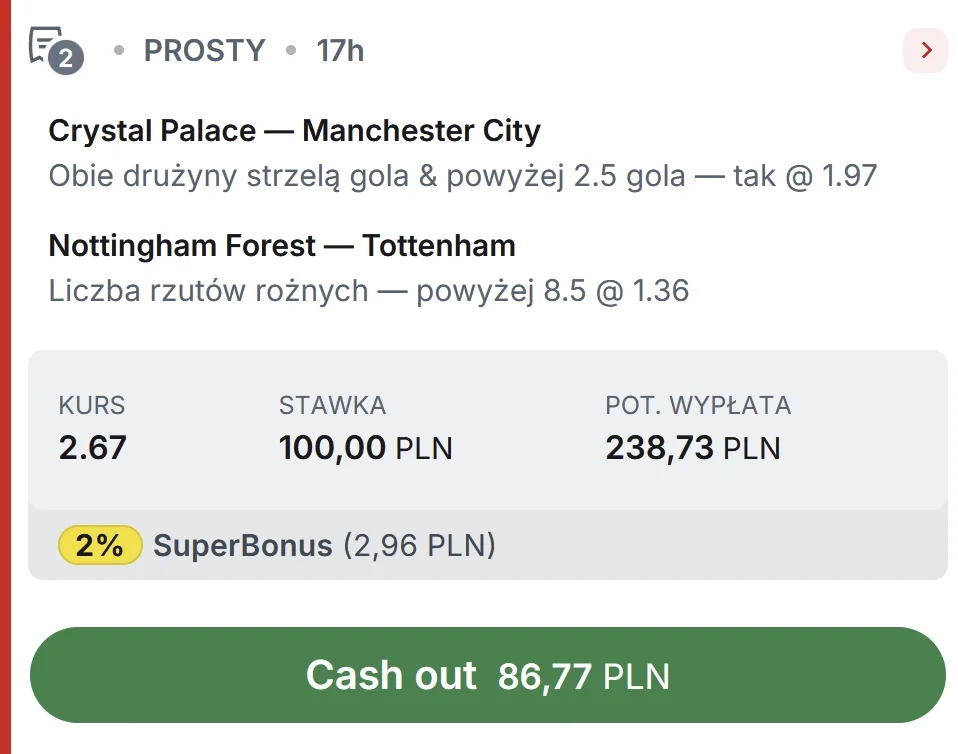Click the 17h time remaining label
The width and height of the screenshot is (958, 754).
[x=338, y=50]
